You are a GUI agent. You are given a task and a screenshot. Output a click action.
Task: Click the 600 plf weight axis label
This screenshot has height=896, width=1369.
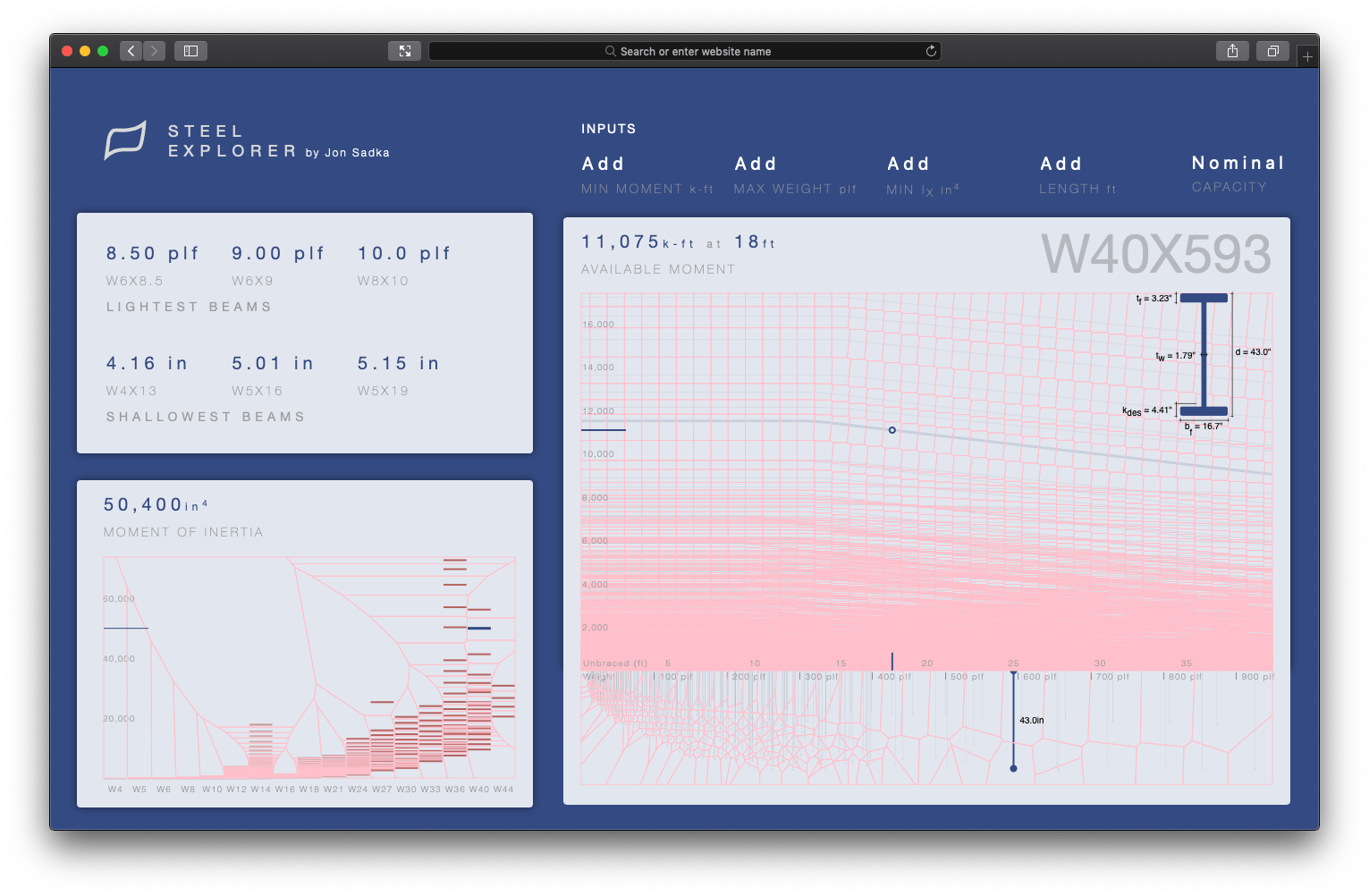pyautogui.click(x=1040, y=677)
